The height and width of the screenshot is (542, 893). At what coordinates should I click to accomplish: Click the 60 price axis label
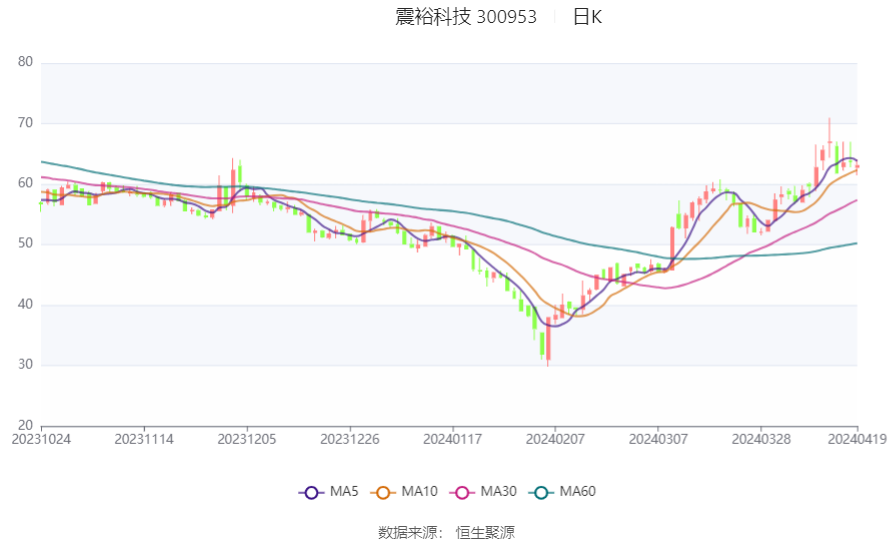click(x=26, y=183)
